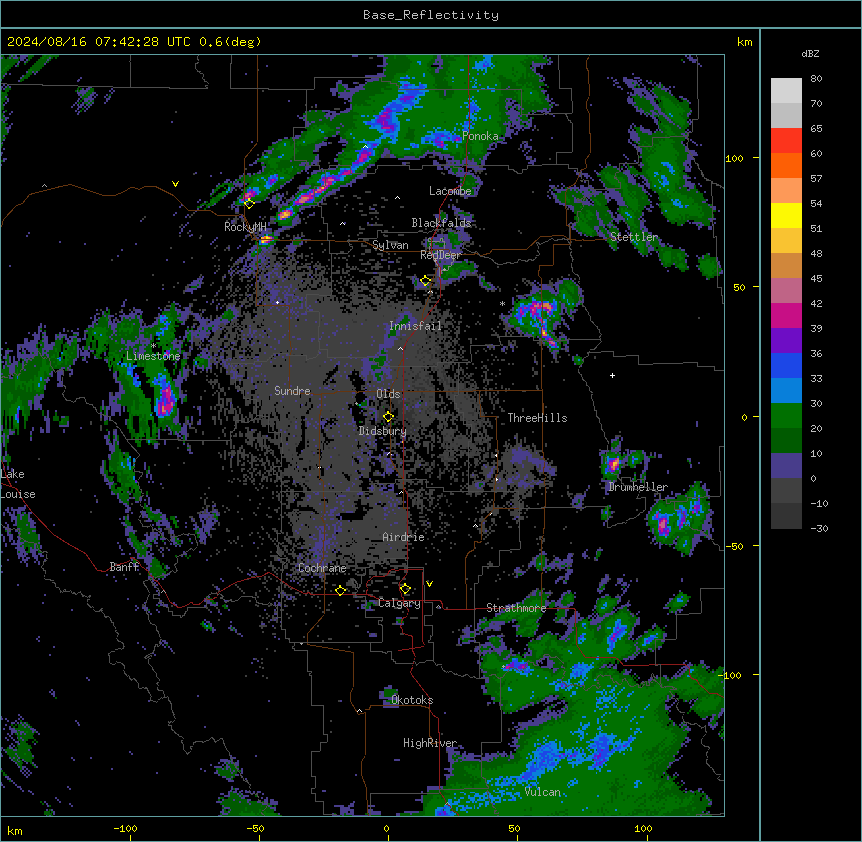862x842 pixels.
Task: Click the Sundre city label
Action: click(x=292, y=391)
